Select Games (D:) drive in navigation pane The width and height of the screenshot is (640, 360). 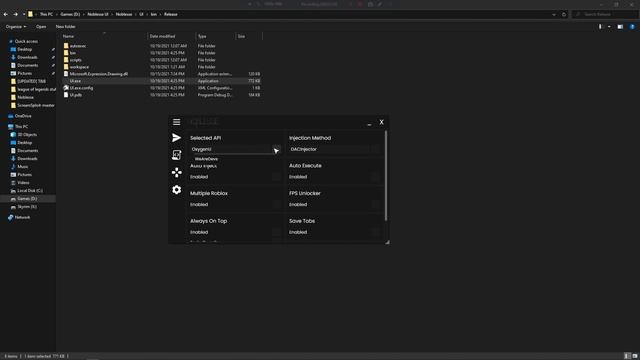click(27, 198)
